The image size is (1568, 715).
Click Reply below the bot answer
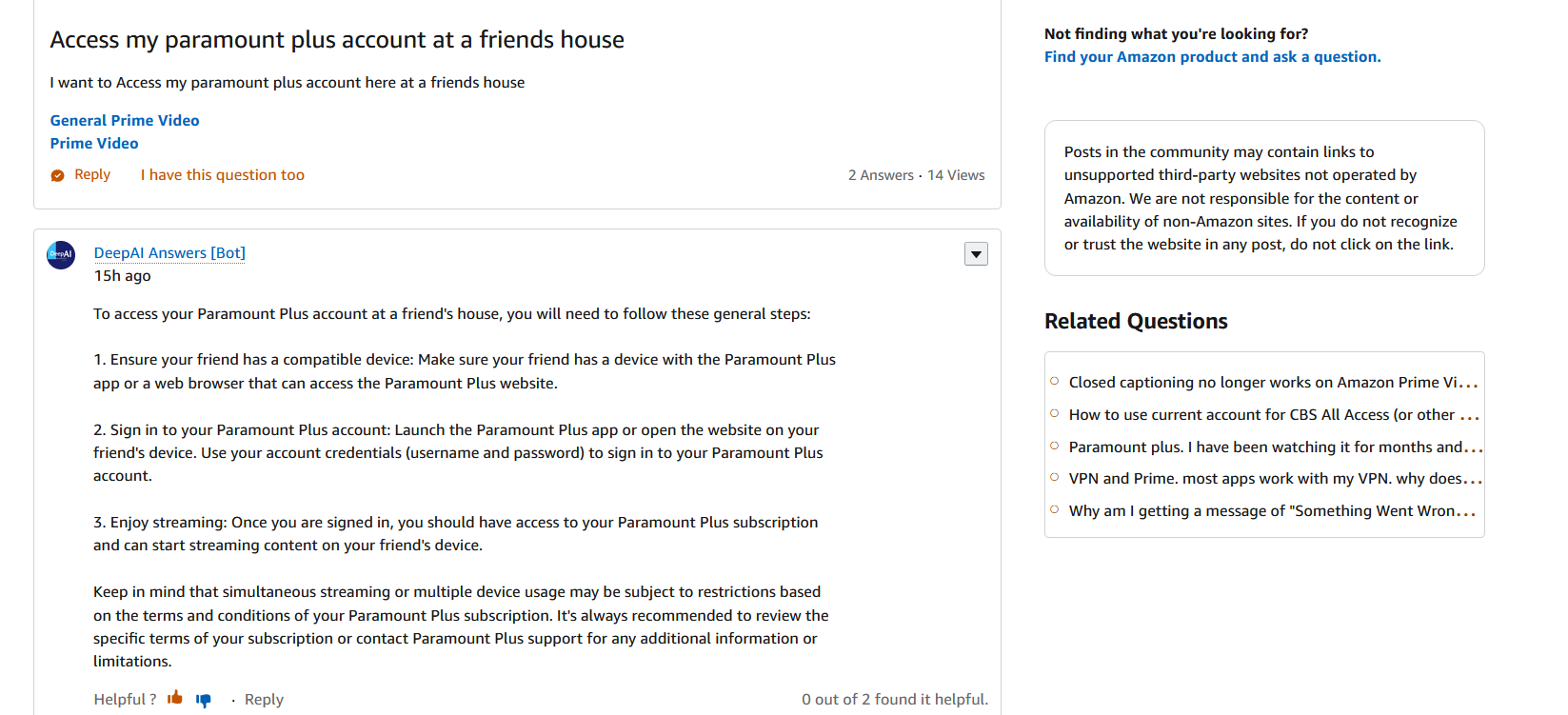click(264, 699)
